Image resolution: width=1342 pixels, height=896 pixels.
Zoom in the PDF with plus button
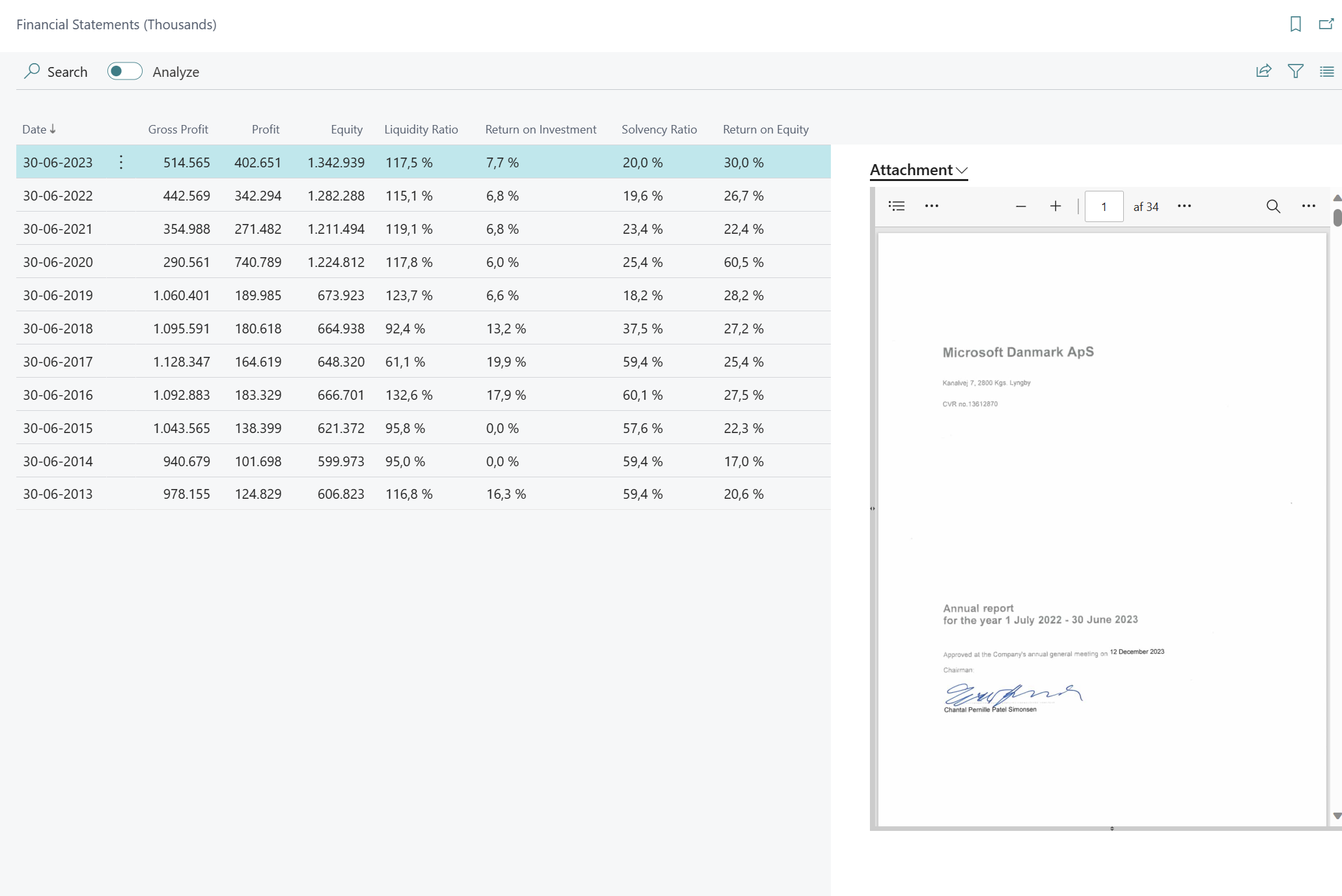coord(1055,206)
